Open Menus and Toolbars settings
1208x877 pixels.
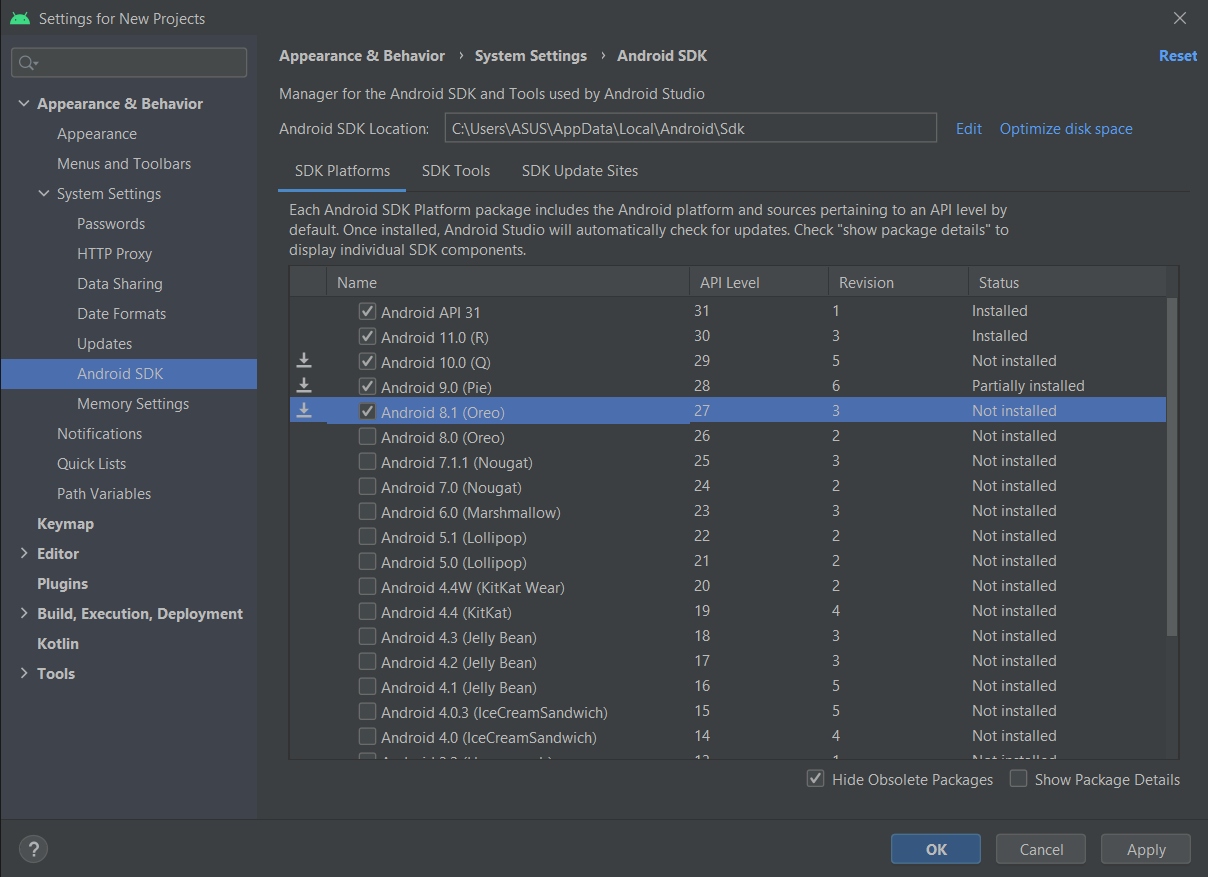tap(124, 164)
